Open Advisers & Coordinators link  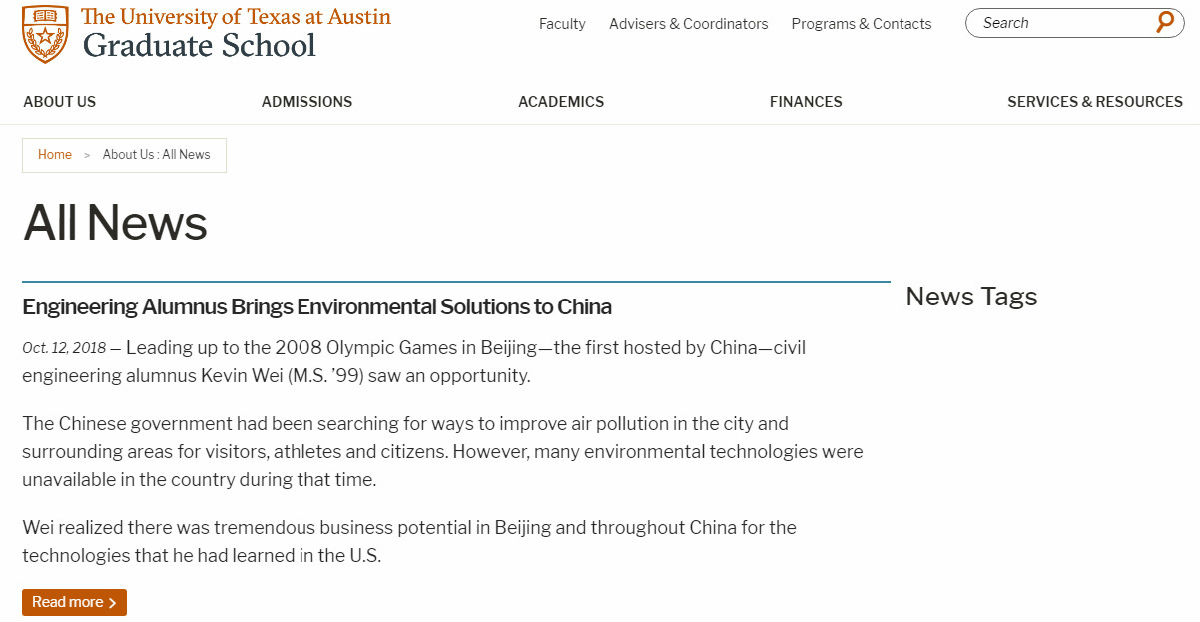point(689,24)
